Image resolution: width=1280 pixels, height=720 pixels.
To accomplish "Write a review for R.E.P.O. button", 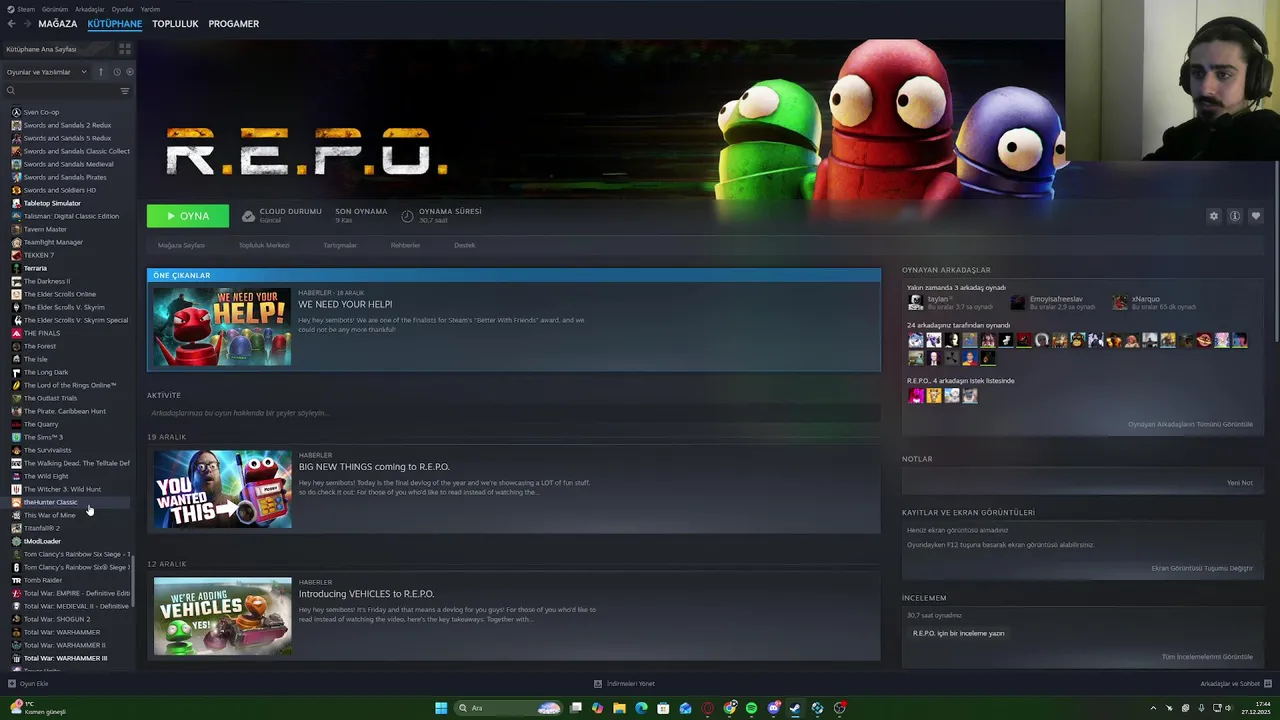I will tap(958, 633).
